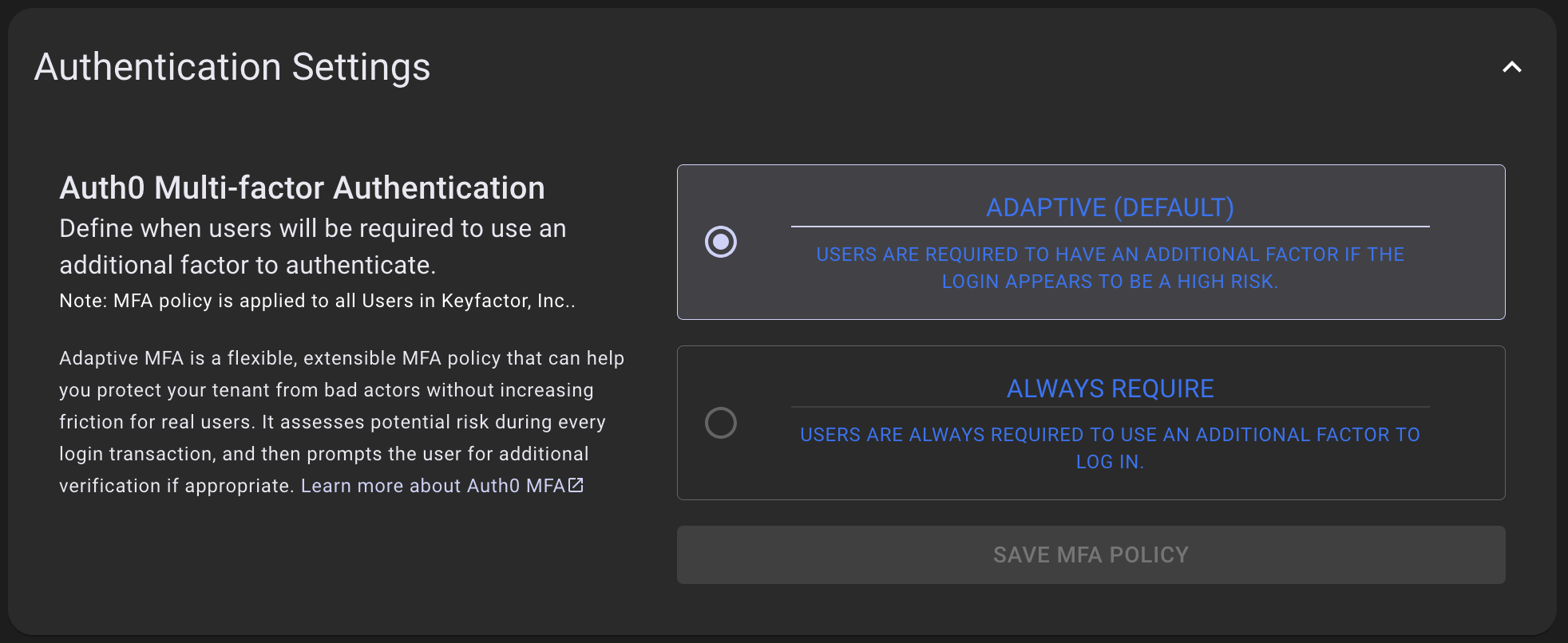Click empty space inside Always Require card
The image size is (1568, 643).
(x=1461, y=477)
